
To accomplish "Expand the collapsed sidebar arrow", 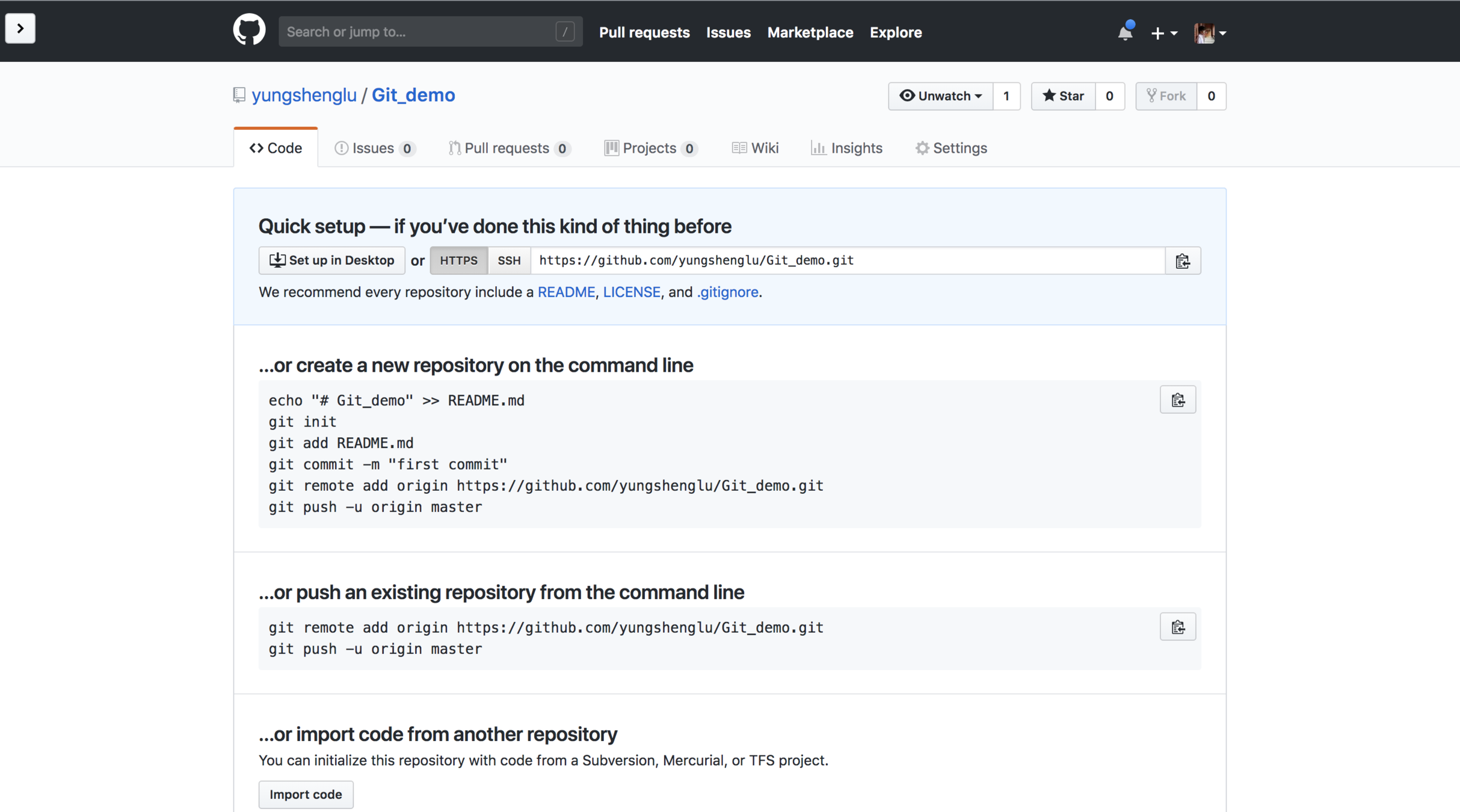I will tap(20, 28).
